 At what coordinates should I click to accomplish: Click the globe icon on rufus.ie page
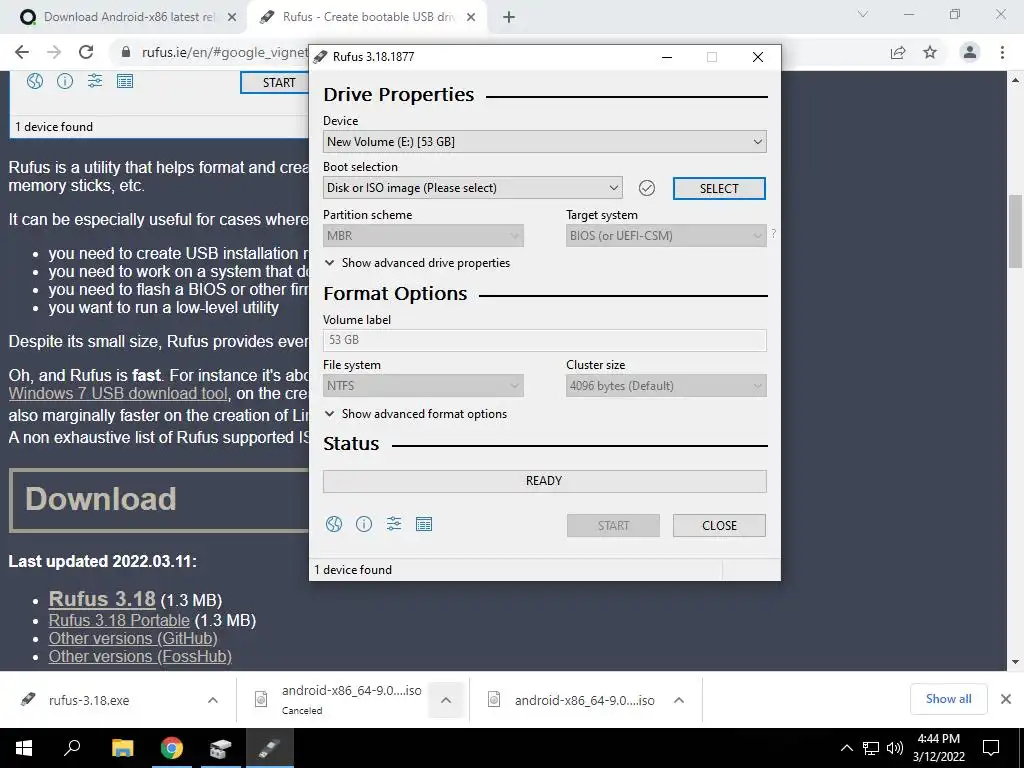pos(35,81)
